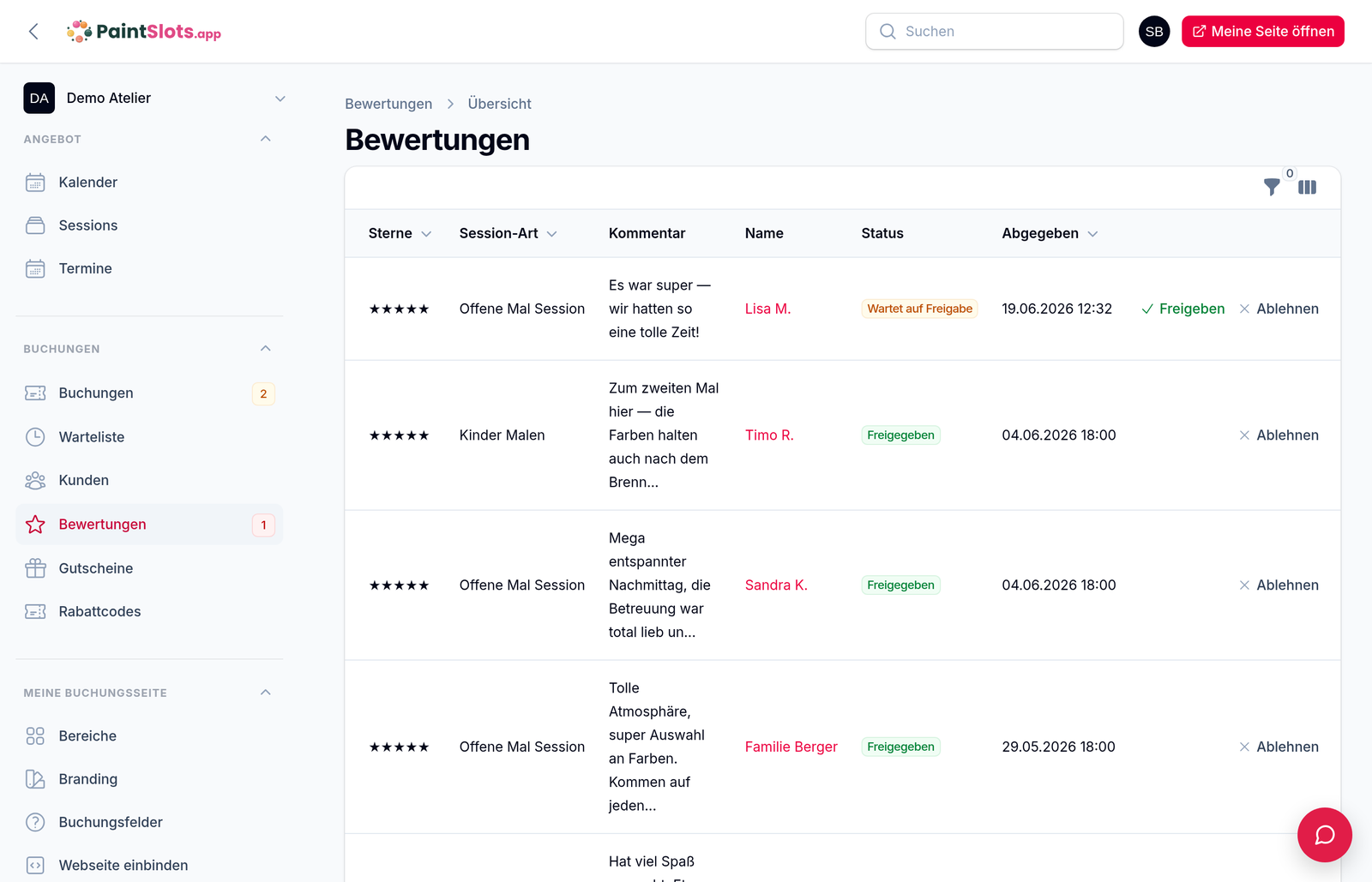Click the Bewertungen star icon
This screenshot has width=1372, height=882.
click(x=35, y=525)
